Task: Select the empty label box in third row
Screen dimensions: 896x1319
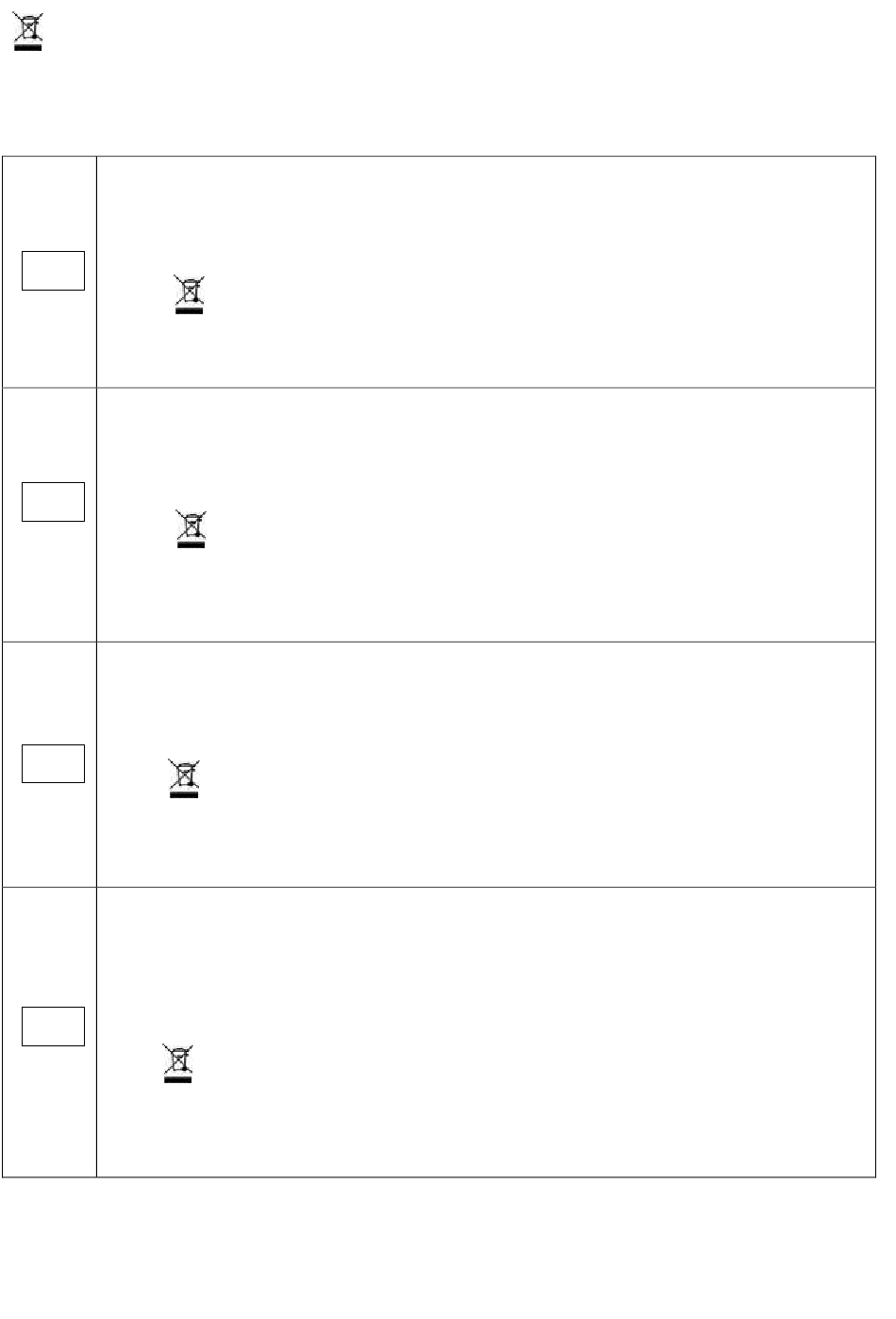Action: point(54,763)
